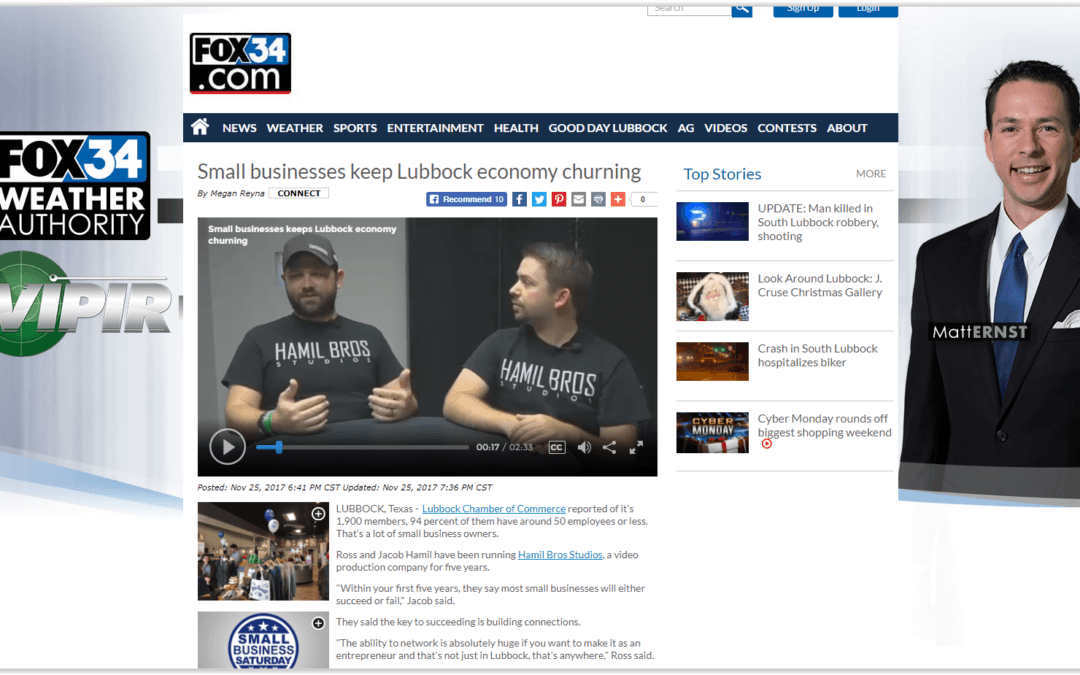This screenshot has height=675, width=1080.
Task: Expand the Small Business Saturday image
Action: [318, 623]
